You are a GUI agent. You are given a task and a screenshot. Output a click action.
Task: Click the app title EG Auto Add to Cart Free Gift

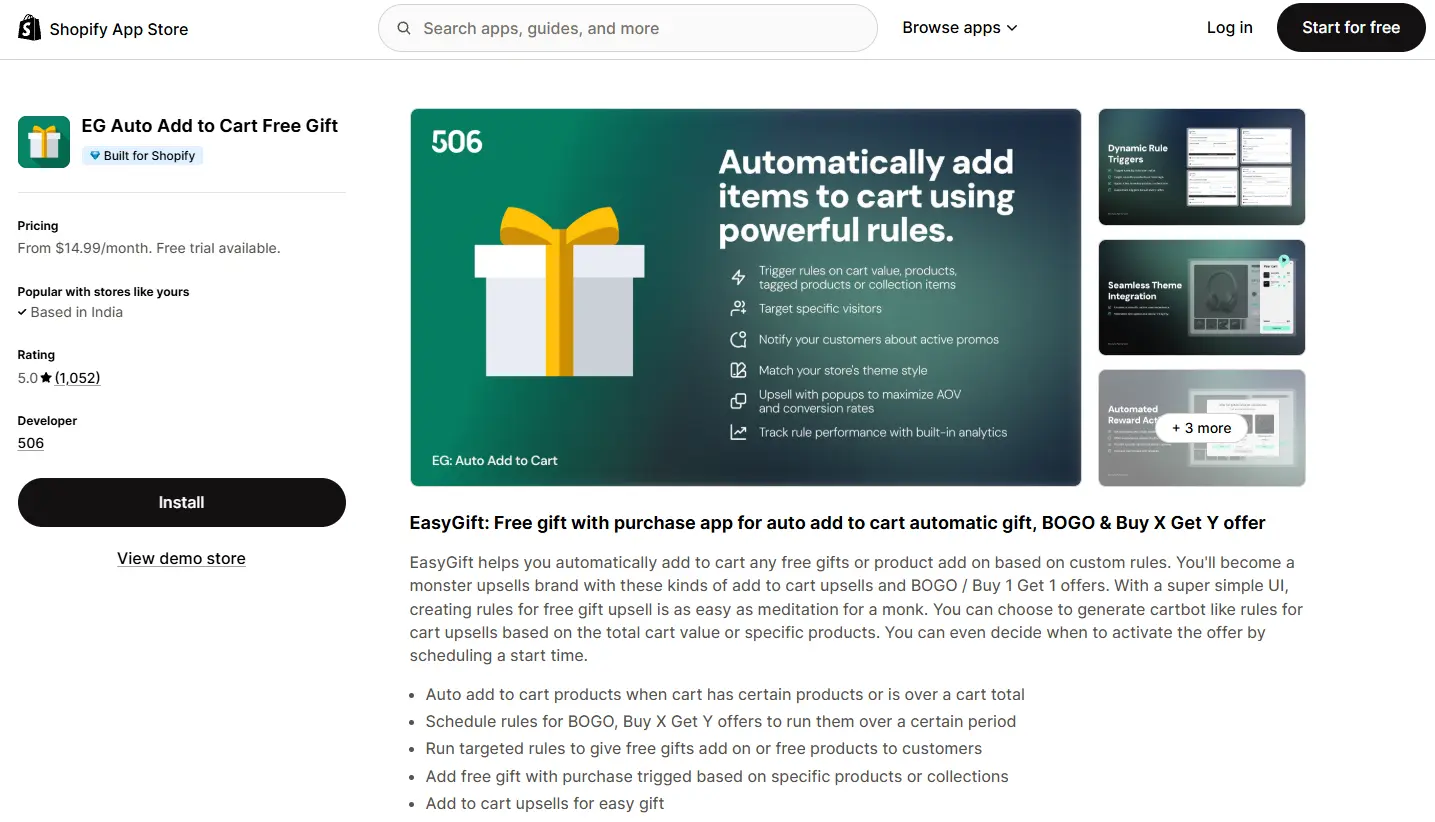point(210,125)
